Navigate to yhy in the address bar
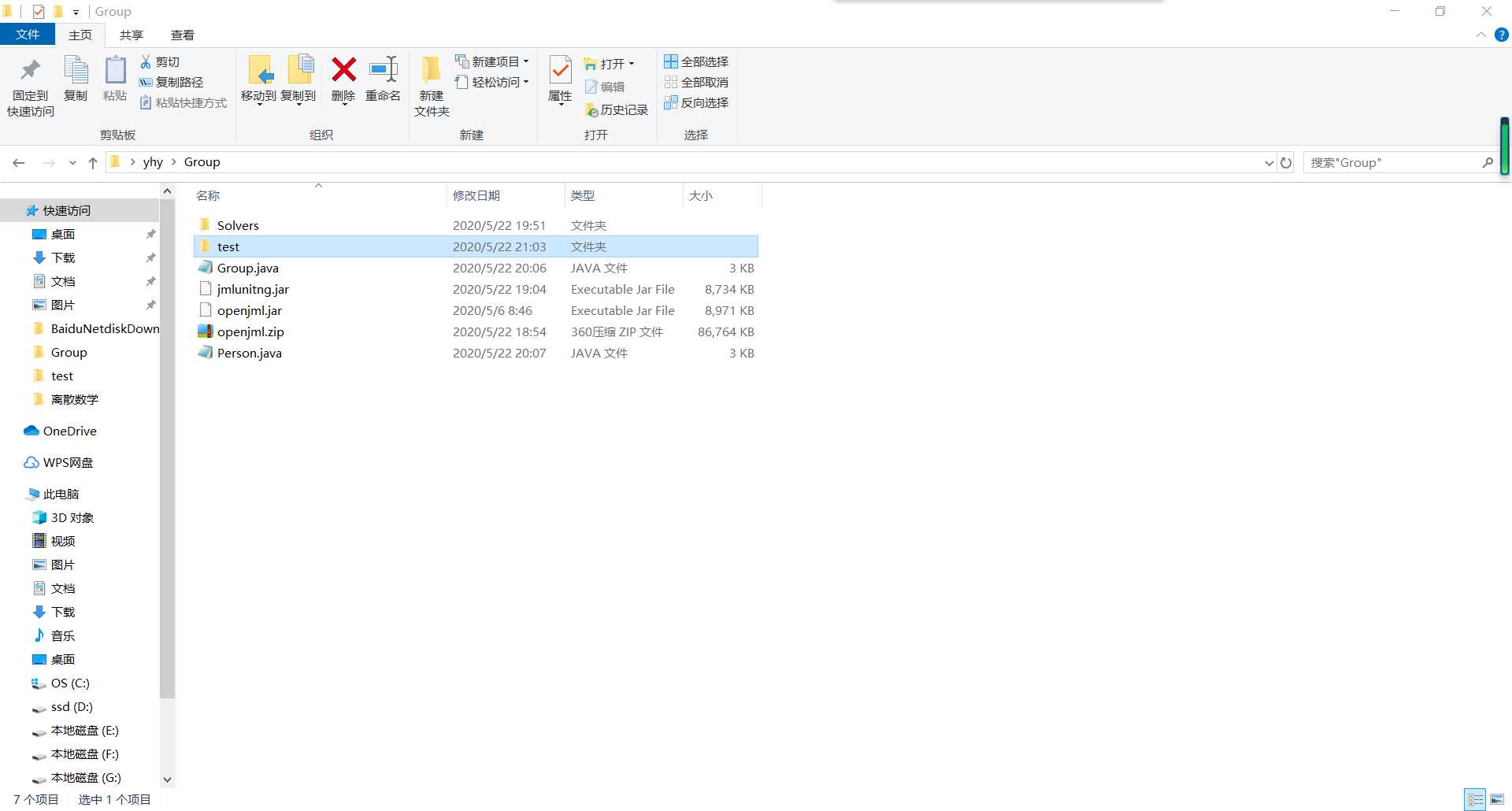Viewport: 1512px width, 811px height. click(x=153, y=162)
